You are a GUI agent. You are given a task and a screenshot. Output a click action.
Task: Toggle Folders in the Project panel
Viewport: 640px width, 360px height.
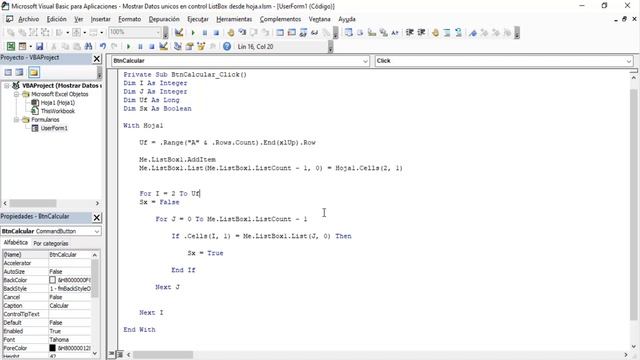pyautogui.click(x=34, y=73)
